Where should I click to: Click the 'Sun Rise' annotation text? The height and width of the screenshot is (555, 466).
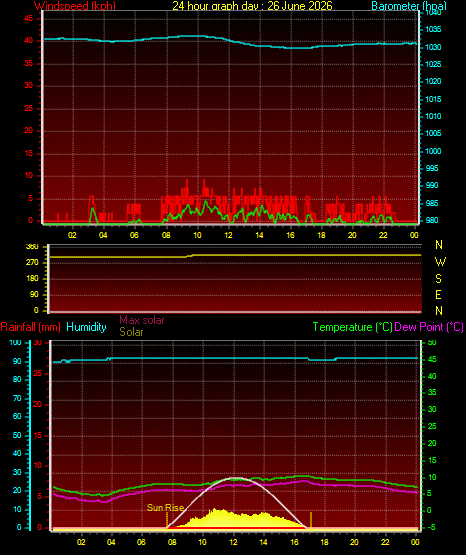click(x=165, y=508)
